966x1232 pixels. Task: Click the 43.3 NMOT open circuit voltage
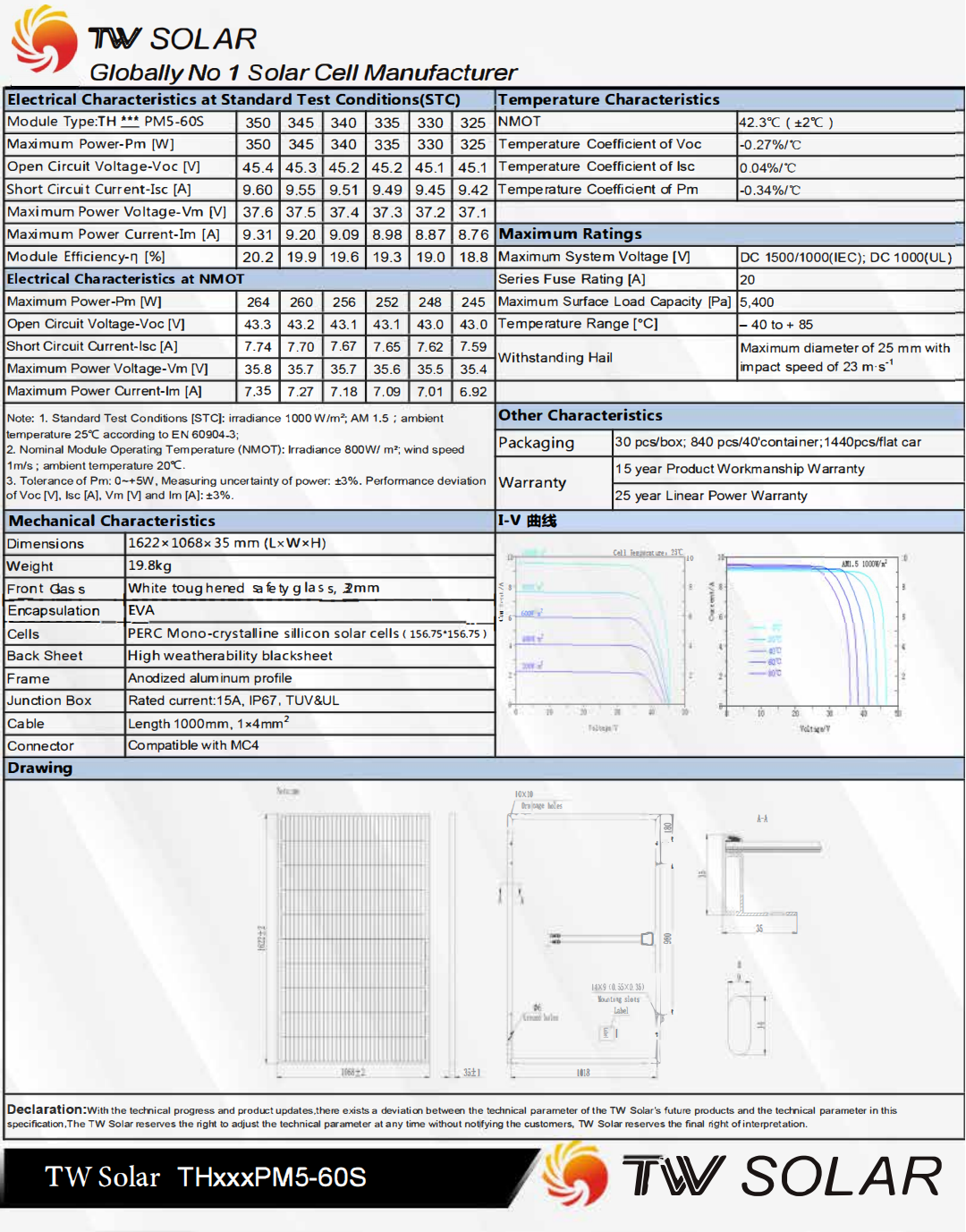click(x=258, y=325)
